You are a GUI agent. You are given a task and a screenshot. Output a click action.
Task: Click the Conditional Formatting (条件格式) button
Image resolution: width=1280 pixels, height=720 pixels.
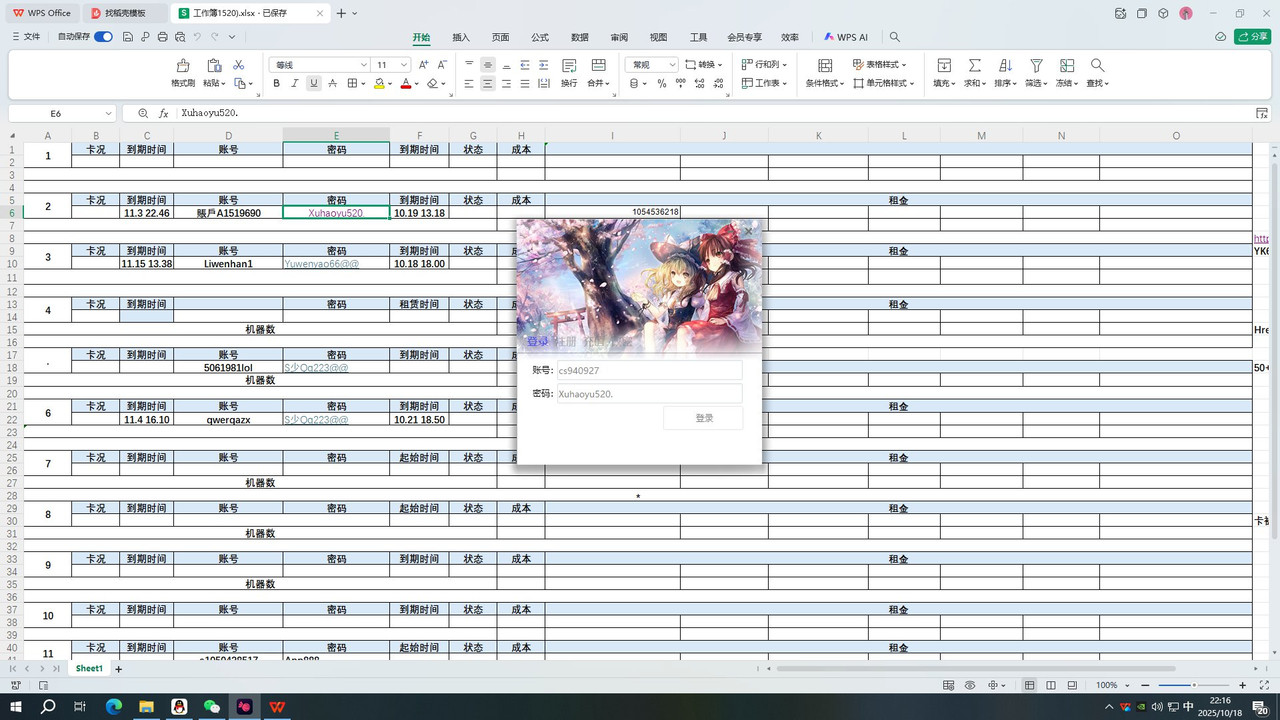click(x=825, y=73)
